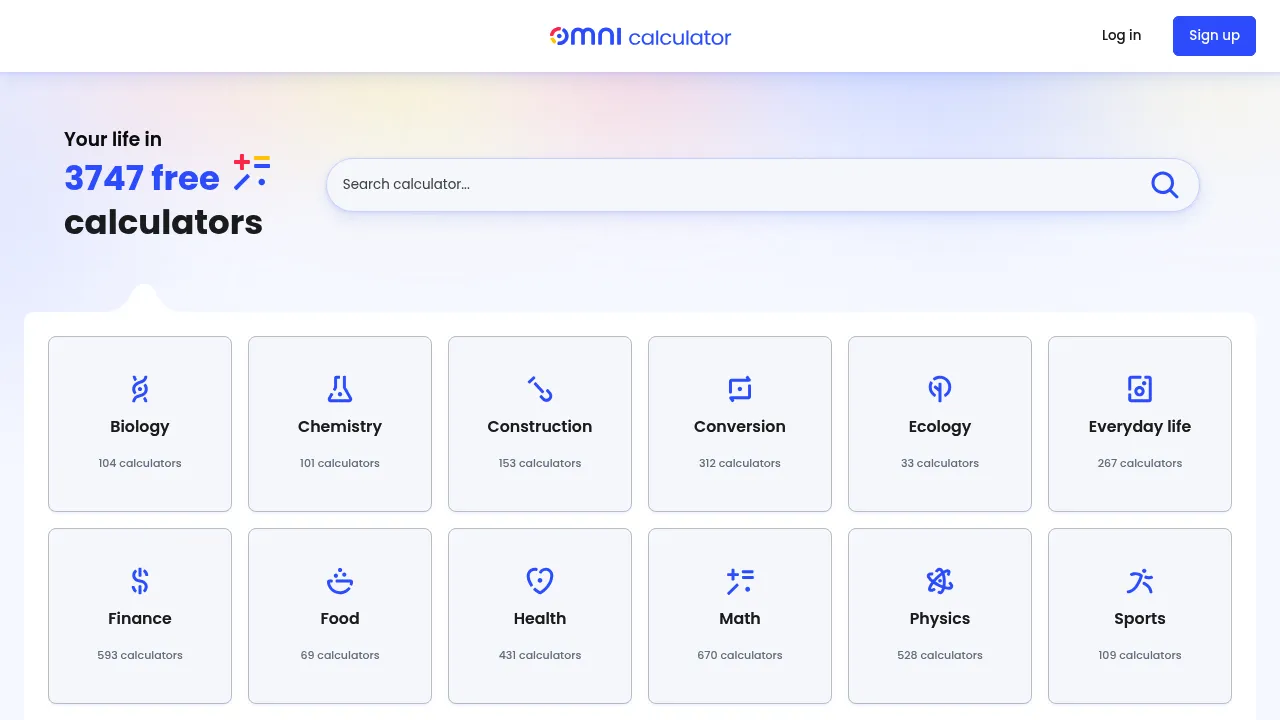This screenshot has width=1280, height=720.
Task: Click the Omni Calculator logo
Action: [x=640, y=36]
